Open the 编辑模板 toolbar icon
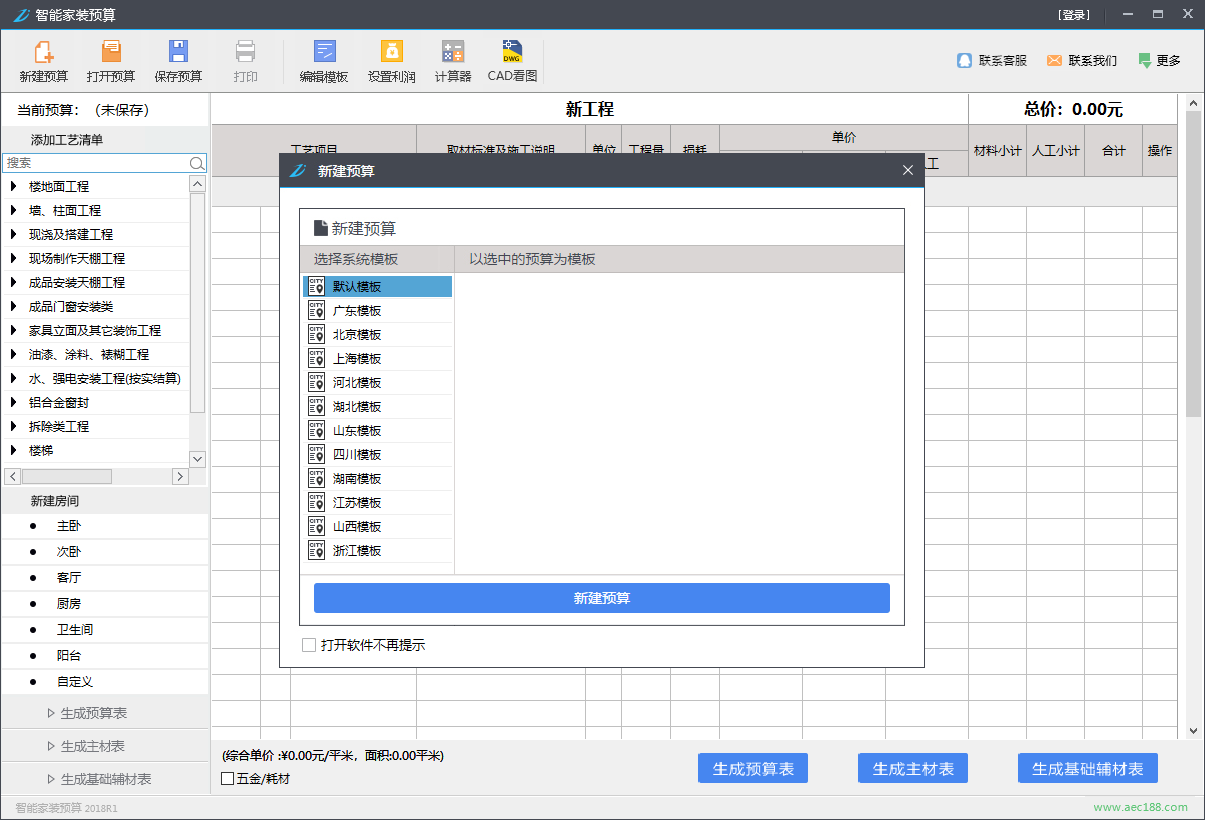Viewport: 1205px width, 820px height. coord(324,52)
